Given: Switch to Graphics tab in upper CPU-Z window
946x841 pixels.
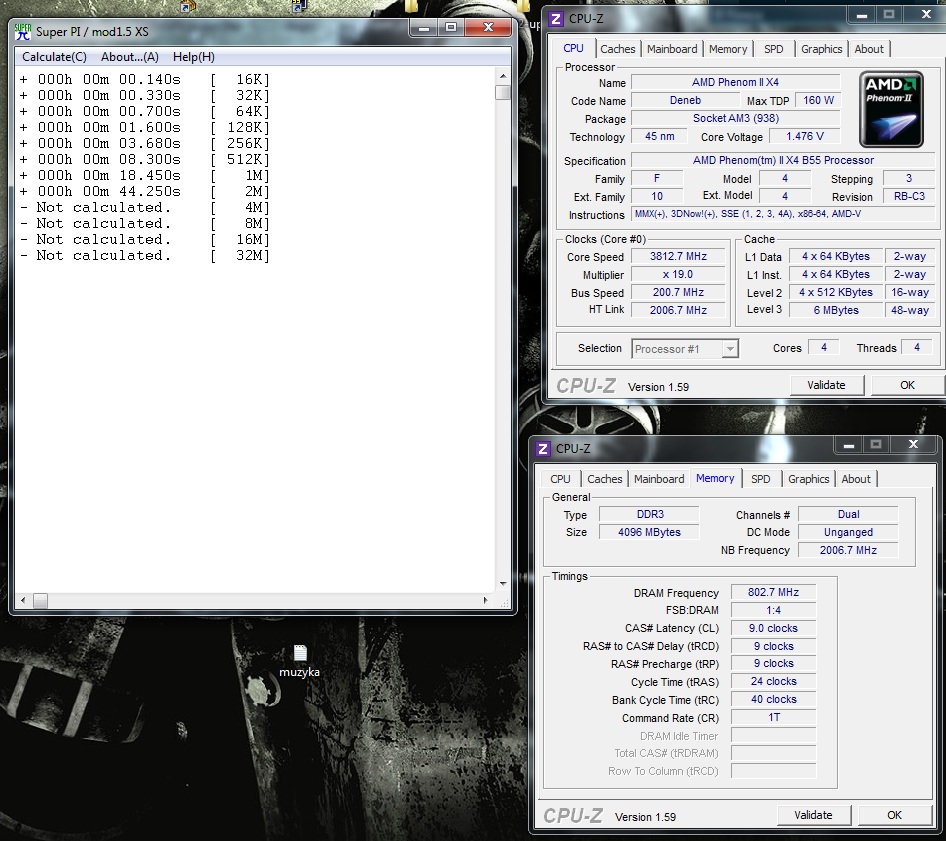Looking at the screenshot, I should coord(821,49).
